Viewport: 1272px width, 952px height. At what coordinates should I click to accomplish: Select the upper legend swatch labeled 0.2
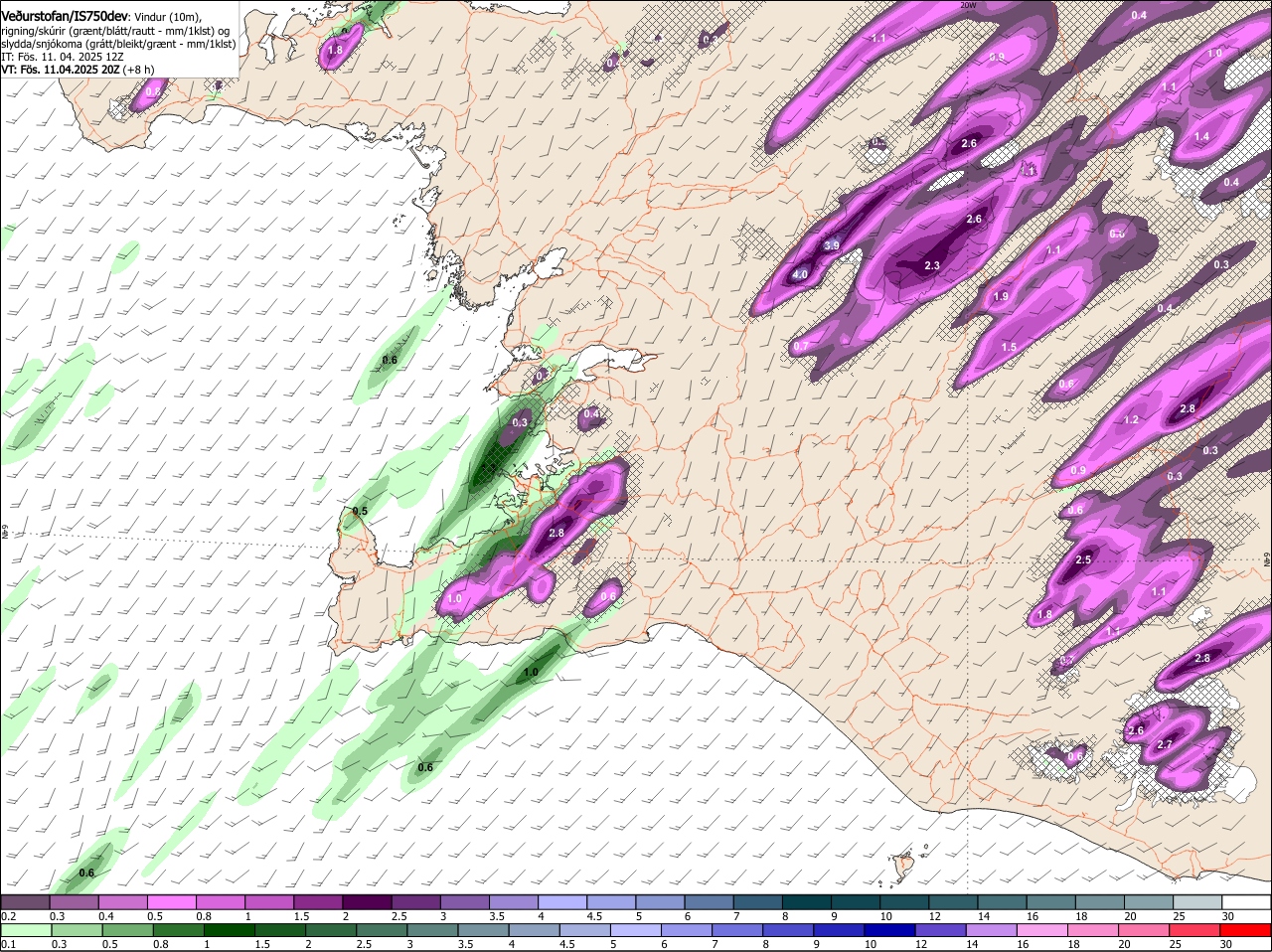coord(25,901)
